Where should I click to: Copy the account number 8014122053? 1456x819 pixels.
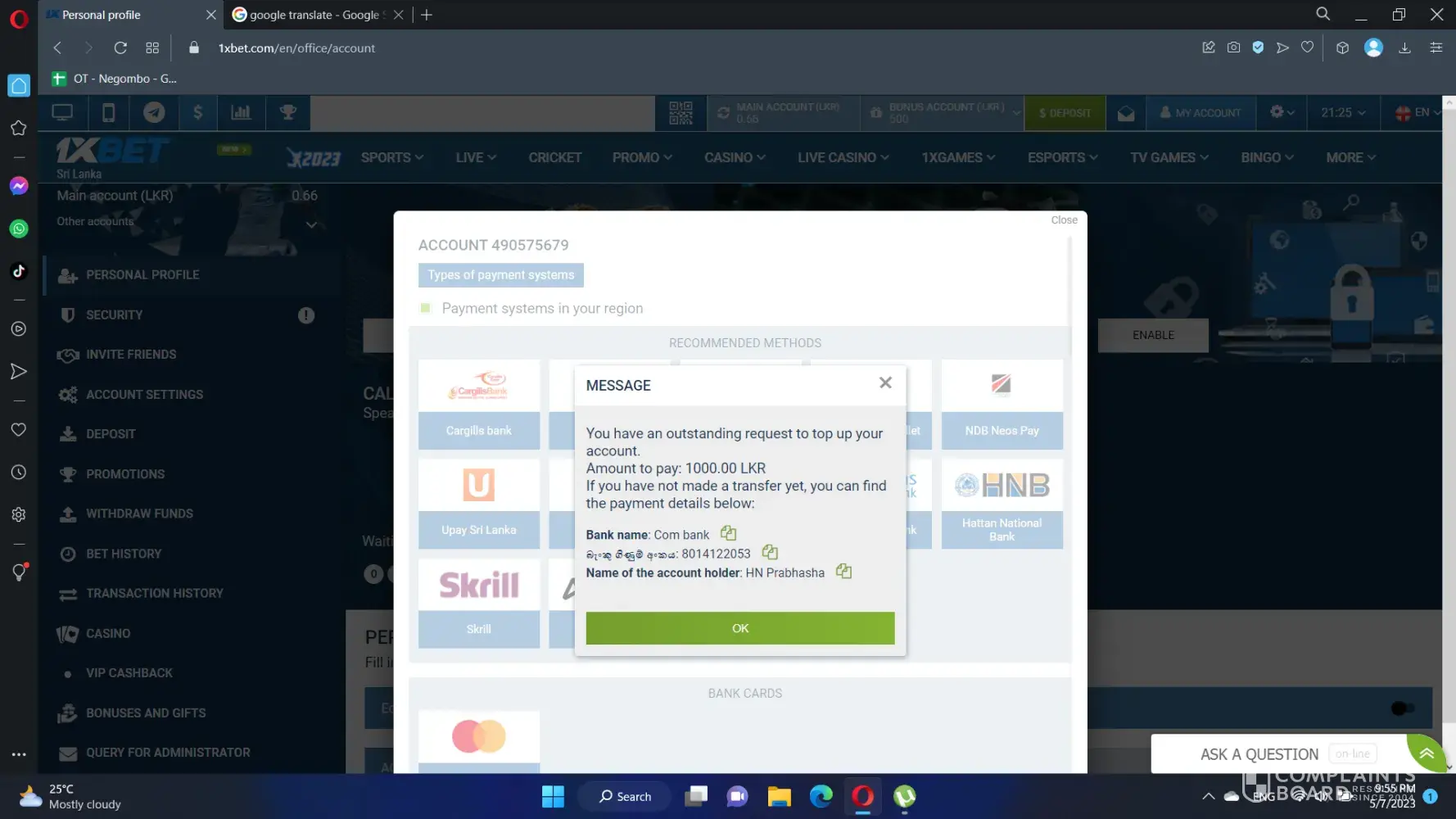tap(769, 553)
